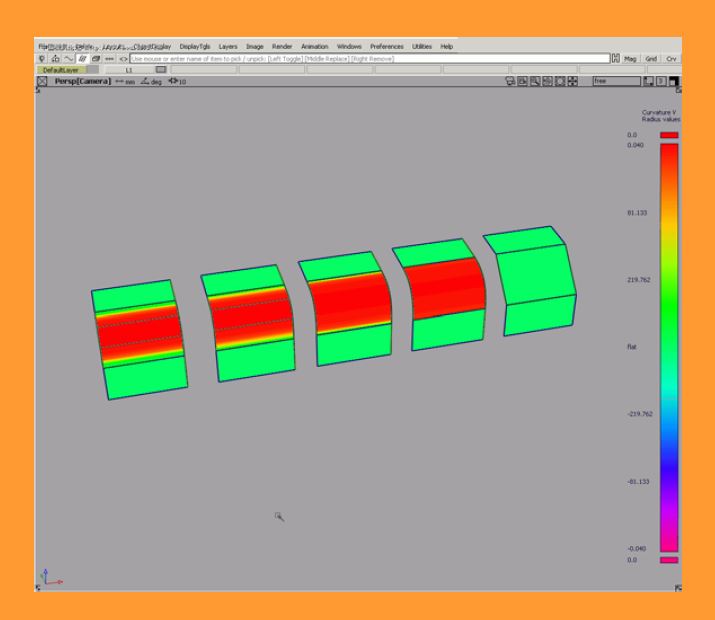Open the Preferences menu

387,46
